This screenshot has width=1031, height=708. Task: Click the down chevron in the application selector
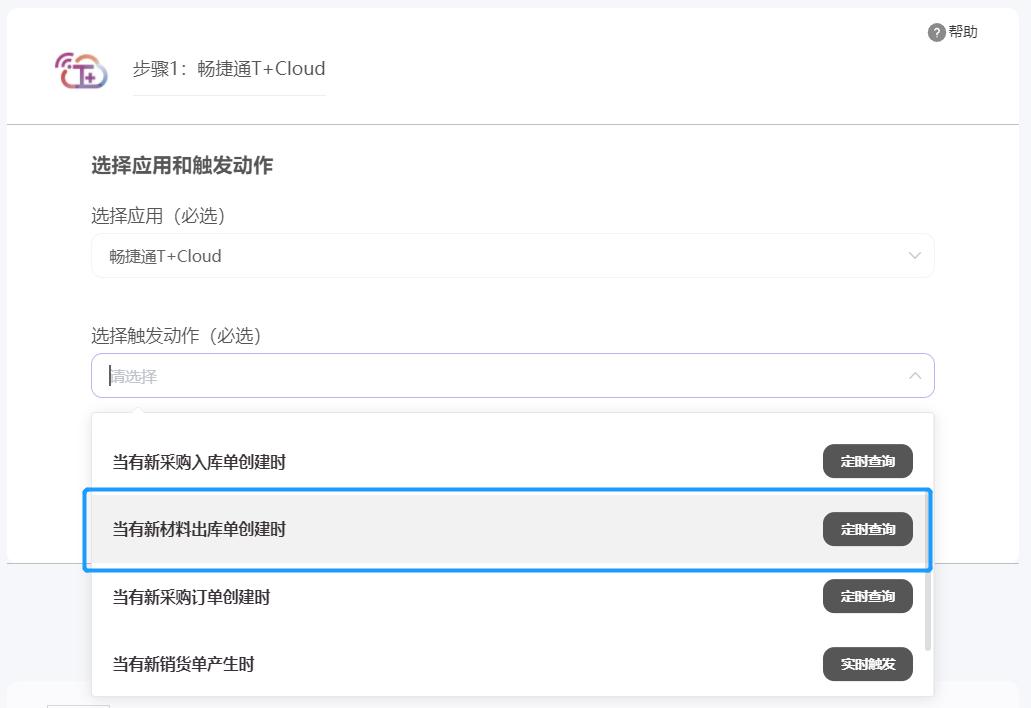pyautogui.click(x=913, y=255)
